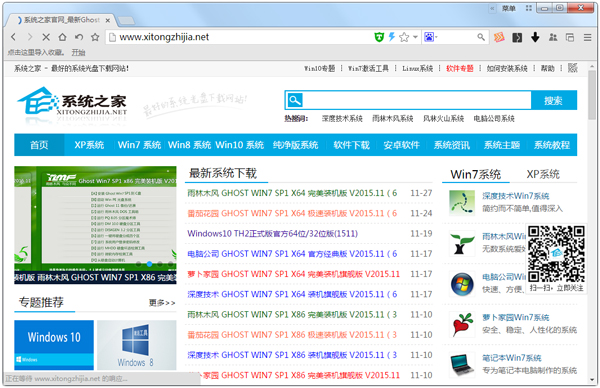Image resolution: width=600 pixels, height=388 pixels.
Task: Stop page loading with the X button
Action: pos(46,37)
